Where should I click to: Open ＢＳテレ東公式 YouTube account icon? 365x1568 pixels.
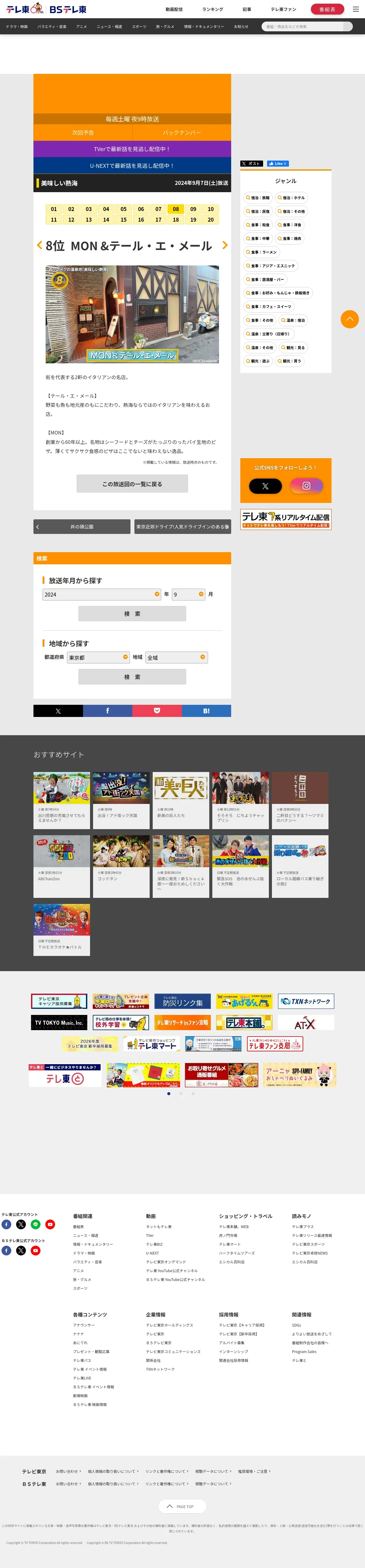pos(35,1250)
